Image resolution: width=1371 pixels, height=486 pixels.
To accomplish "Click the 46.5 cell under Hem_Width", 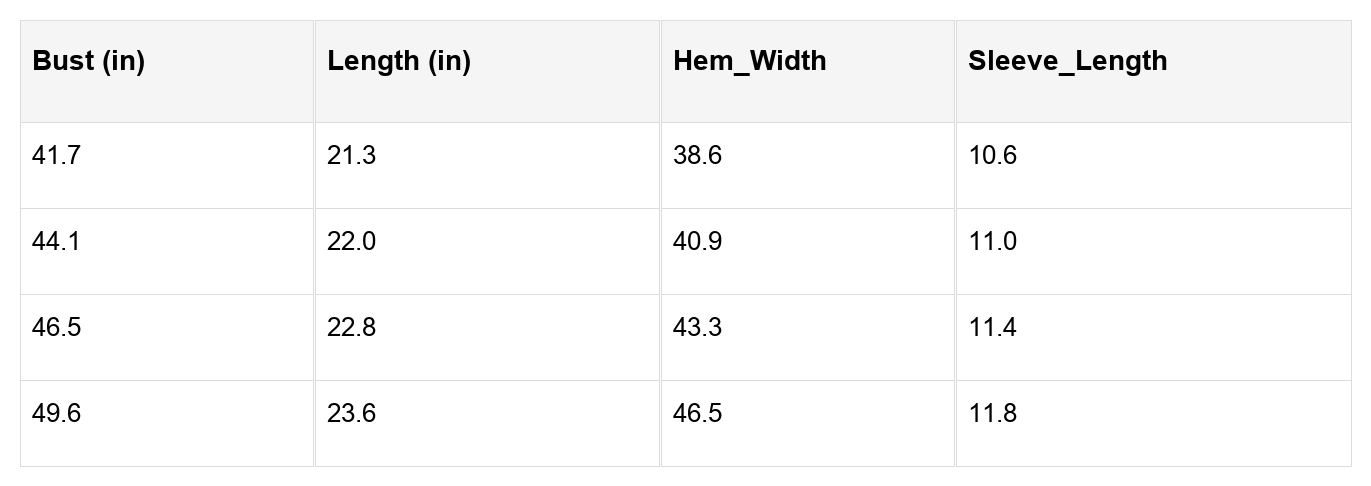I will [x=697, y=414].
